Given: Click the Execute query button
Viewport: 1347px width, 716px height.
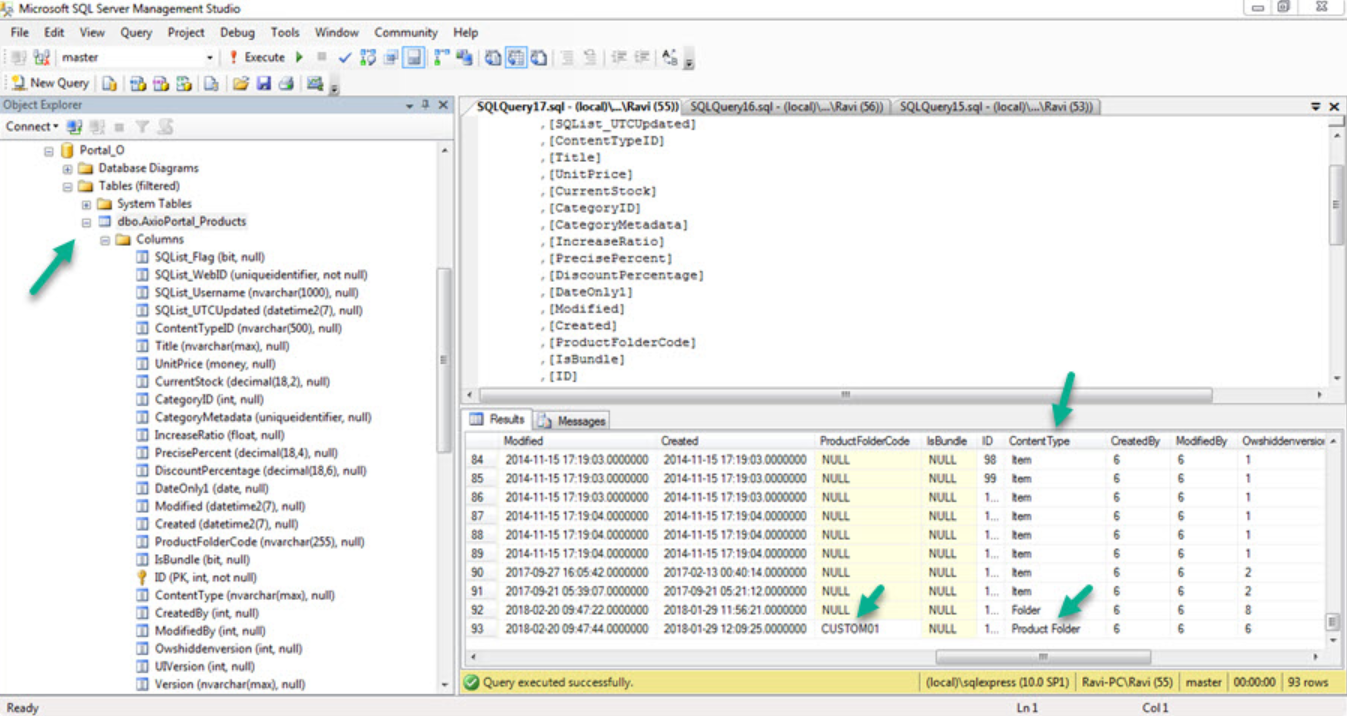Looking at the screenshot, I should click(257, 58).
